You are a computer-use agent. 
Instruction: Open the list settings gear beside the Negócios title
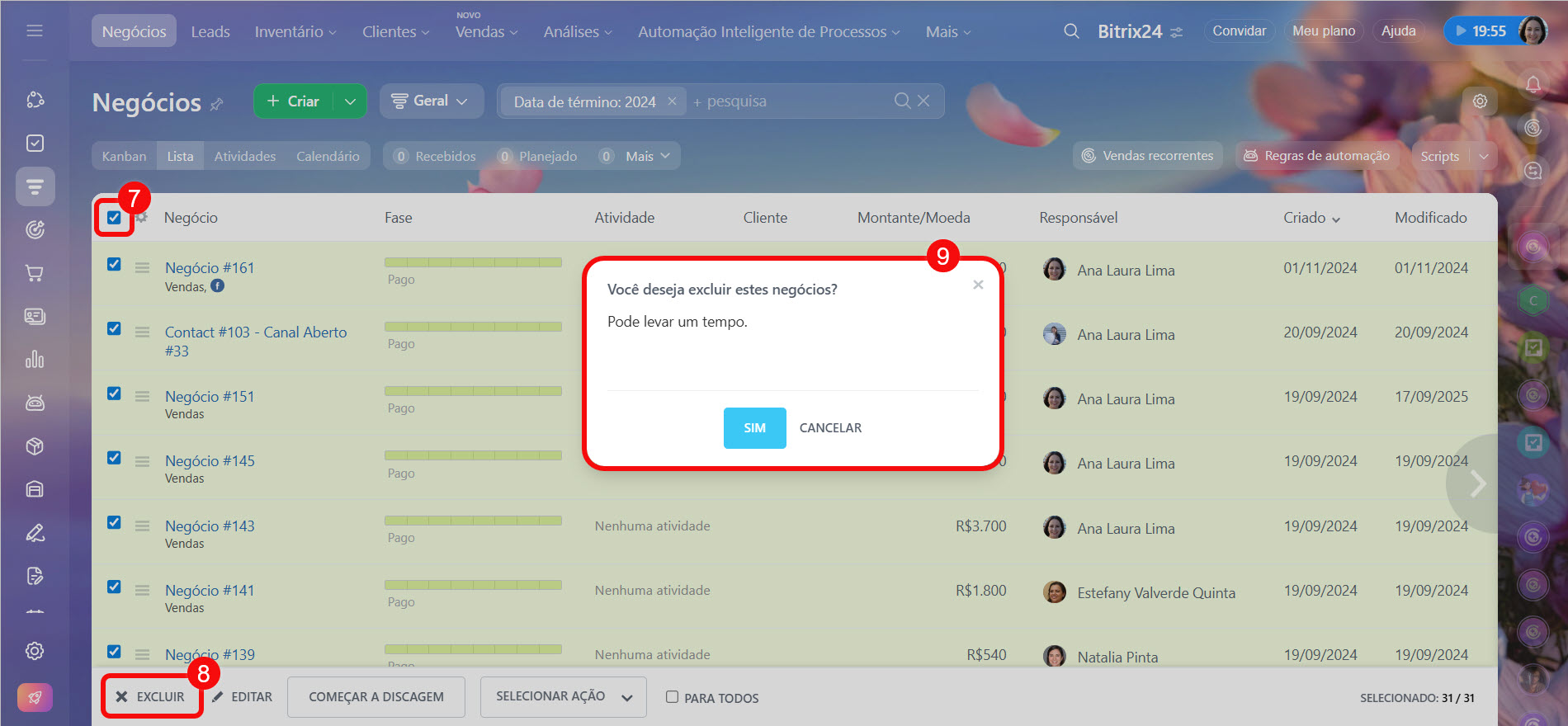[x=1480, y=101]
